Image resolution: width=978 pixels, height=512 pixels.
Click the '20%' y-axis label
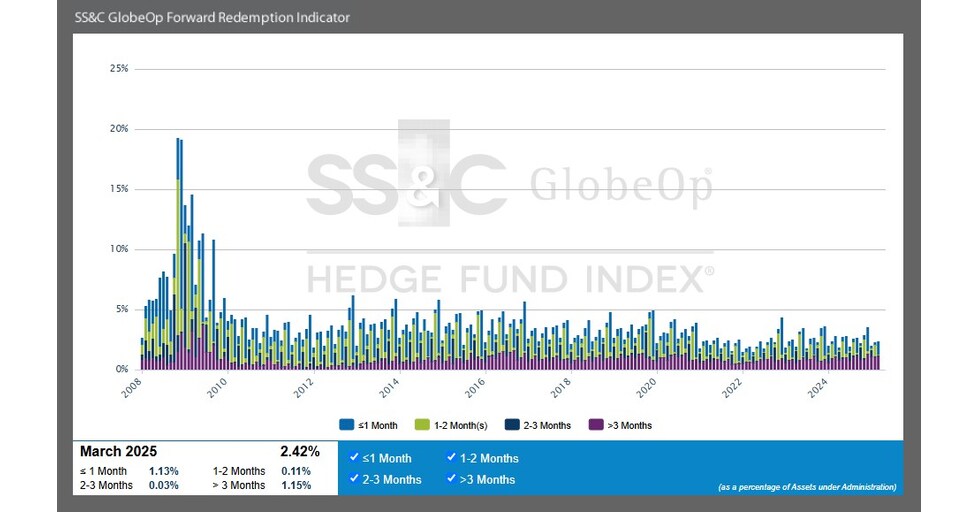click(x=119, y=128)
